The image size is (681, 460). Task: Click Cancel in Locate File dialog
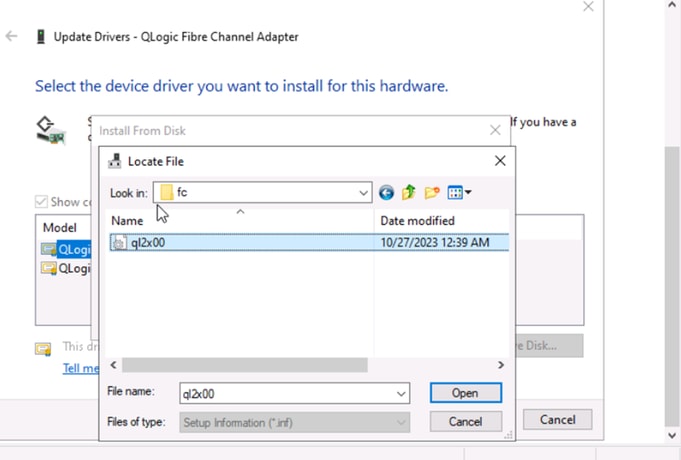pos(466,421)
